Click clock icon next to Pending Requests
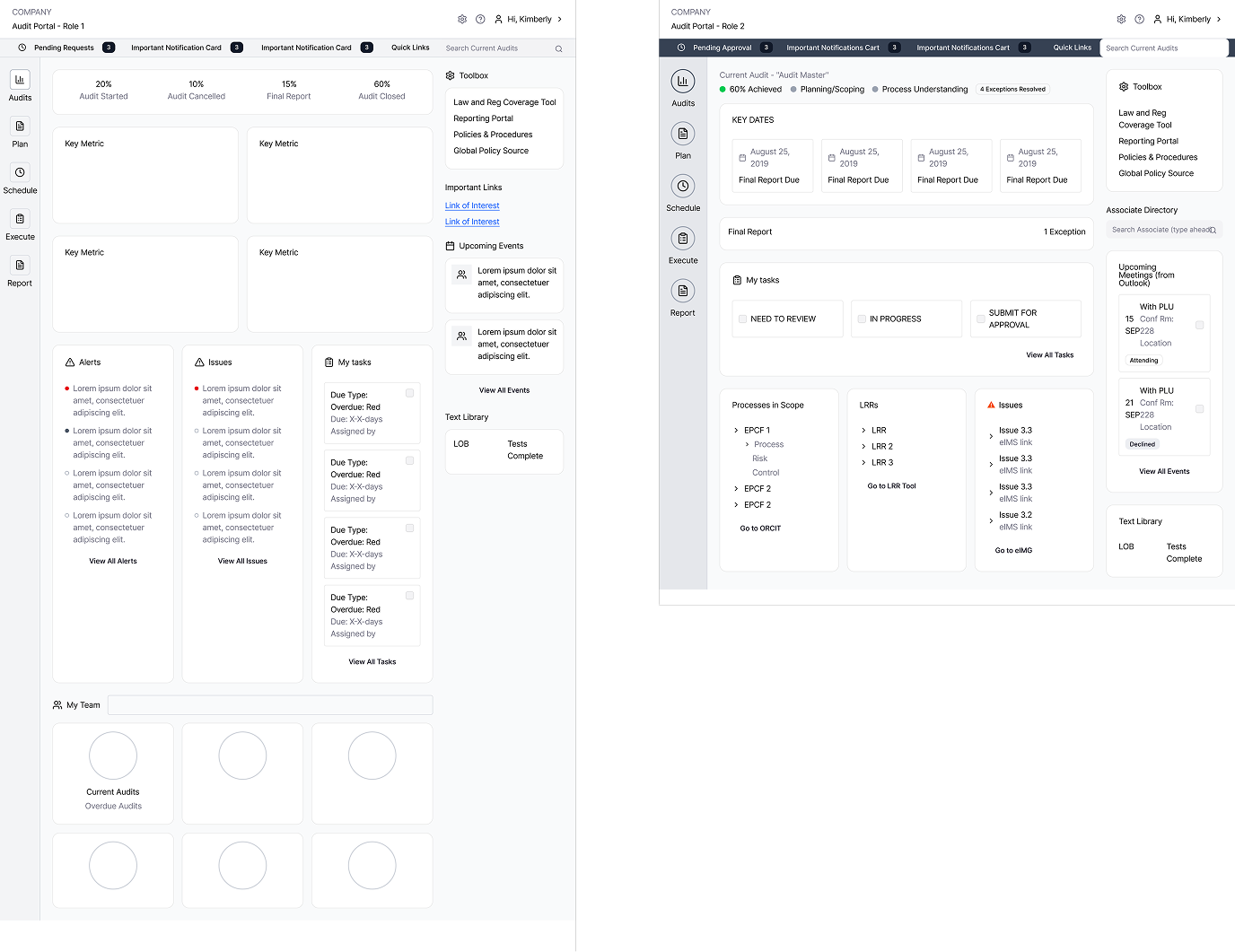 22,48
